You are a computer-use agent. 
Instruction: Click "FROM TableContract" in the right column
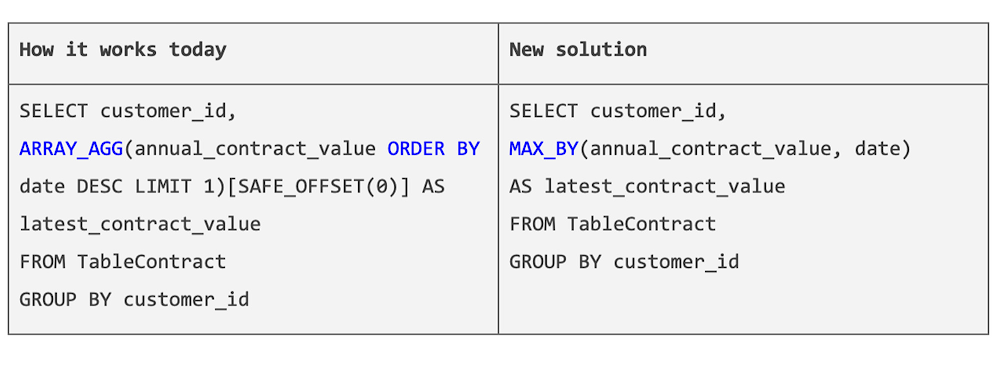click(612, 224)
